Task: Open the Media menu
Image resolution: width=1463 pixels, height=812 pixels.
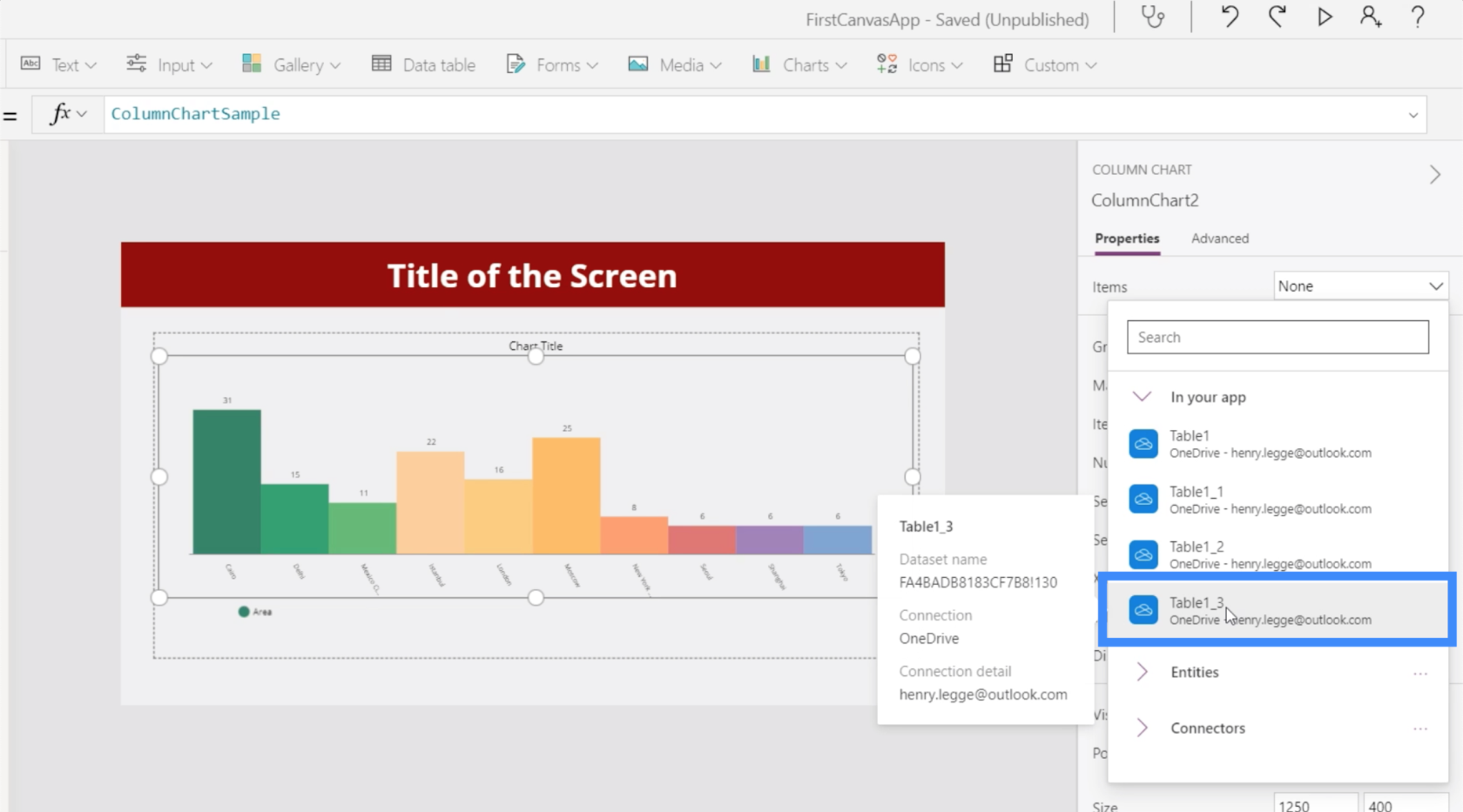Action: (x=675, y=64)
